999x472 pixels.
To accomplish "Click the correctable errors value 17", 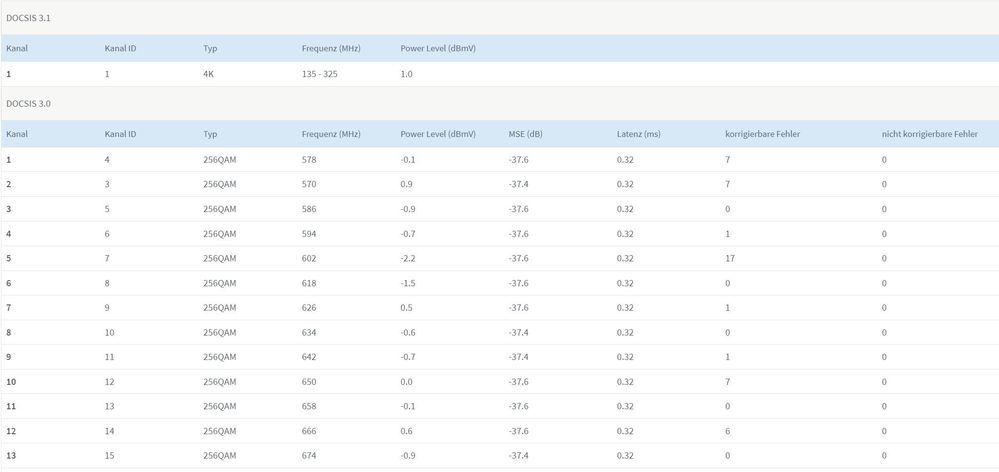I will [730, 259].
